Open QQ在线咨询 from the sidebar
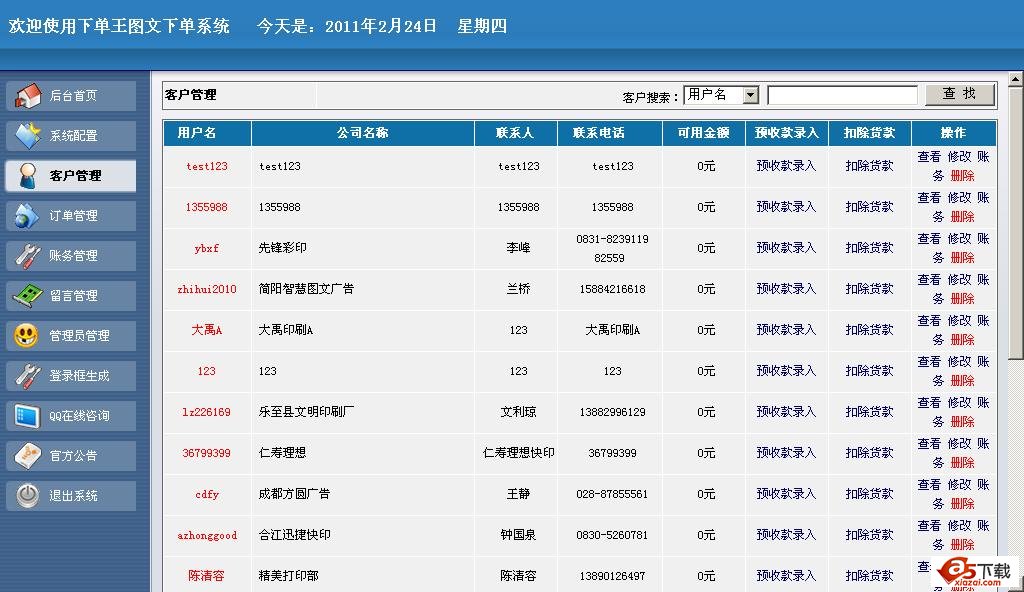The image size is (1024, 592). 71,416
